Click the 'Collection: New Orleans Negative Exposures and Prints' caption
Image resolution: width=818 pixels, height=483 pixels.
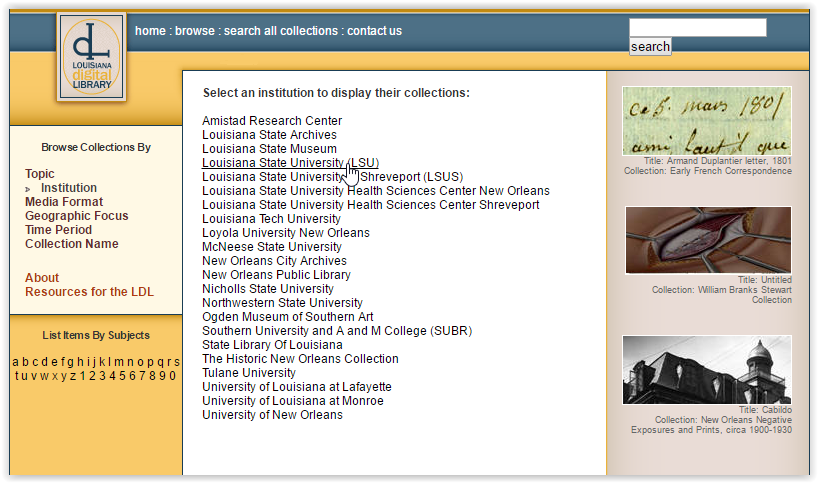coord(712,425)
